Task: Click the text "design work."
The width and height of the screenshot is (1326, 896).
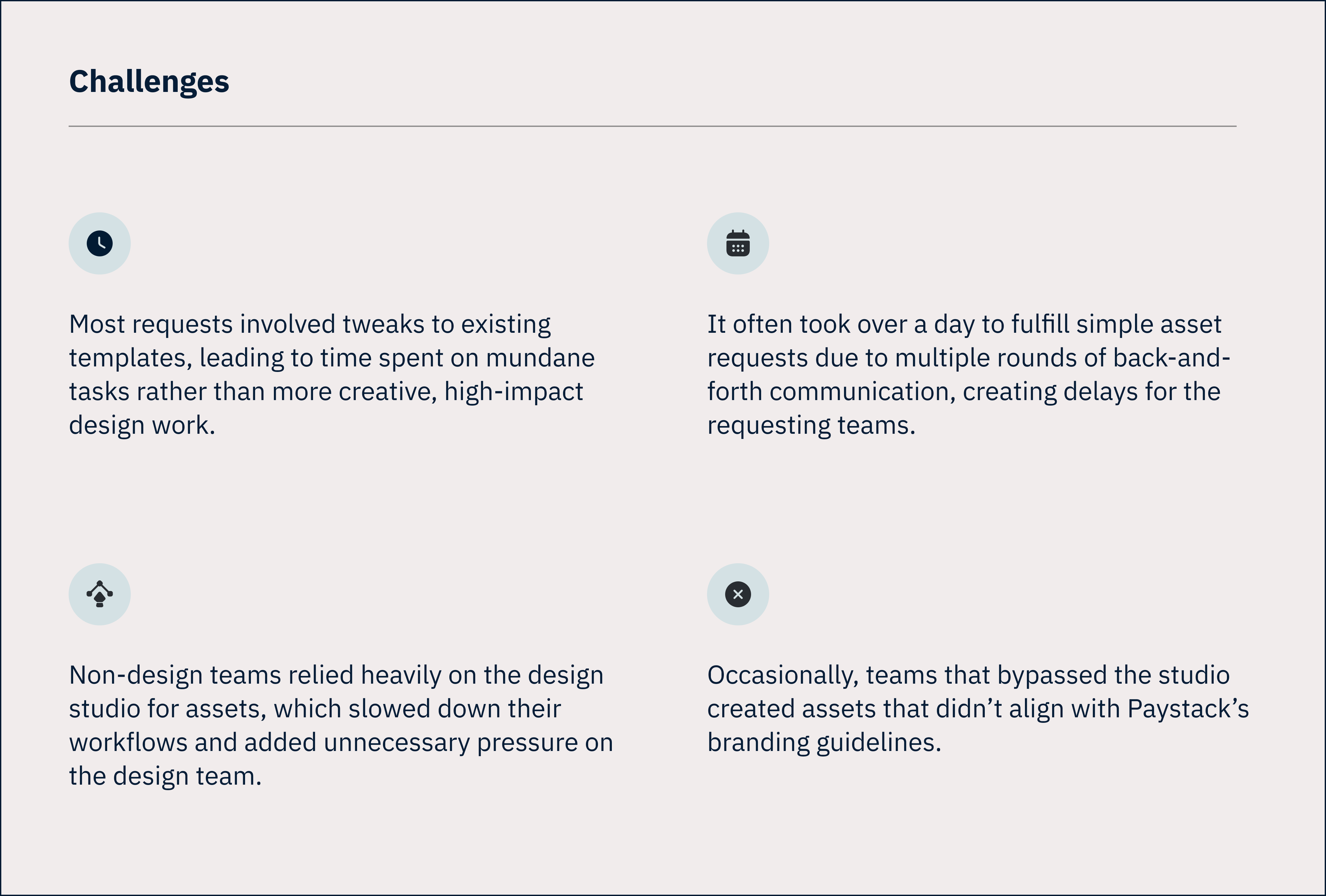Action: pyautogui.click(x=142, y=425)
